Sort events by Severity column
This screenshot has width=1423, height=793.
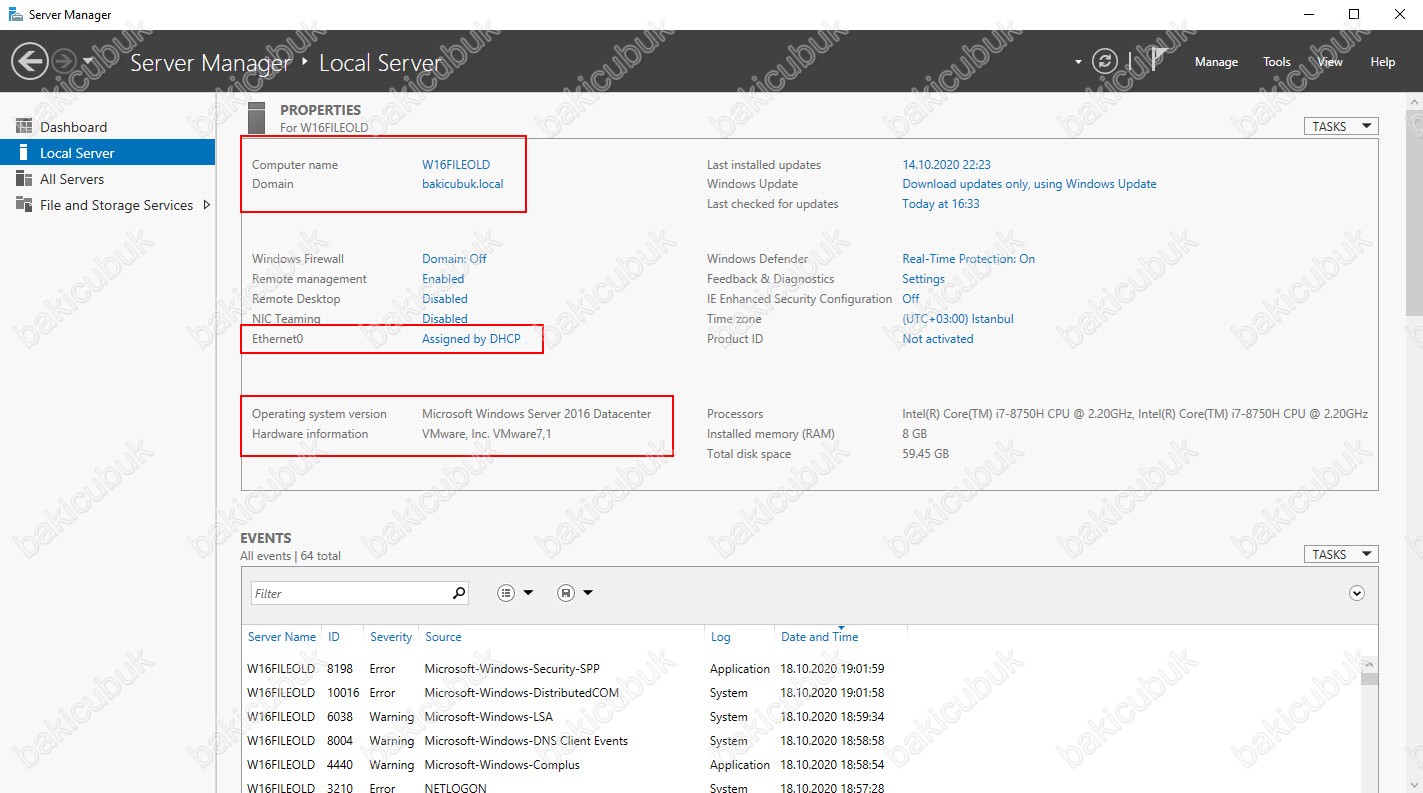click(x=391, y=637)
